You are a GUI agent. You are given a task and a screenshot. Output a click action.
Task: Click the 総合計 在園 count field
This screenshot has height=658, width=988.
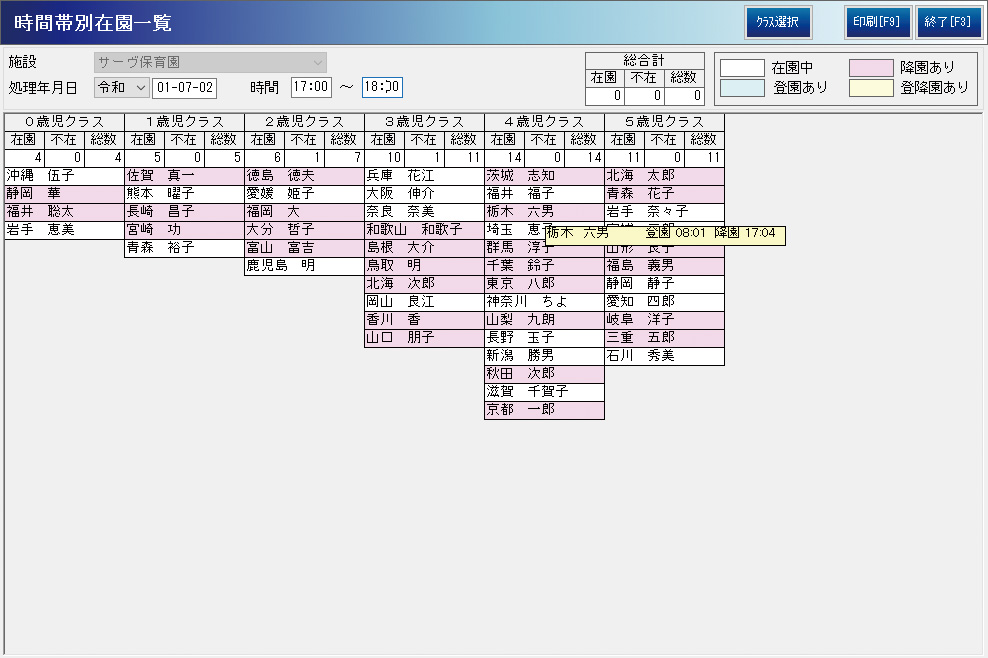click(604, 96)
